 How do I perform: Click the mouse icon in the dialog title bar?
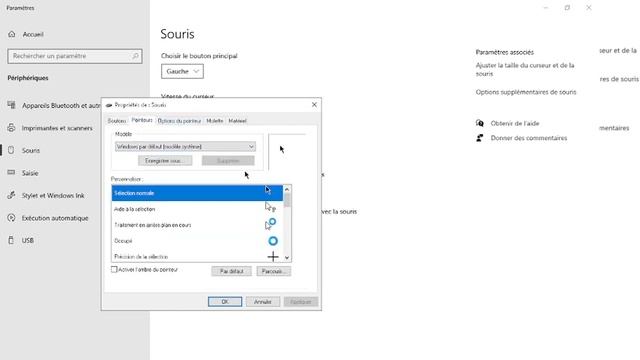pyautogui.click(x=109, y=105)
